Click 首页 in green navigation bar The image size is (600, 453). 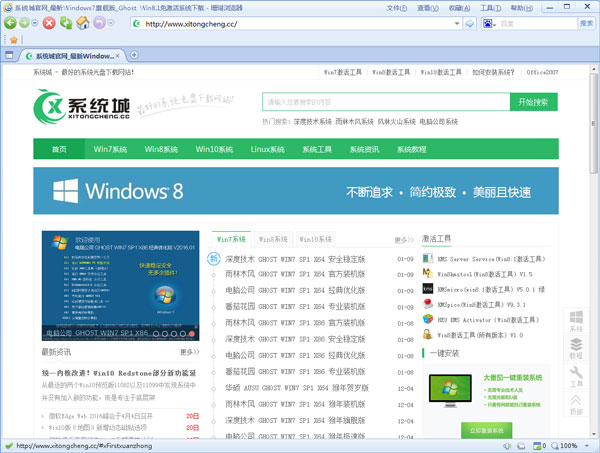click(x=59, y=149)
